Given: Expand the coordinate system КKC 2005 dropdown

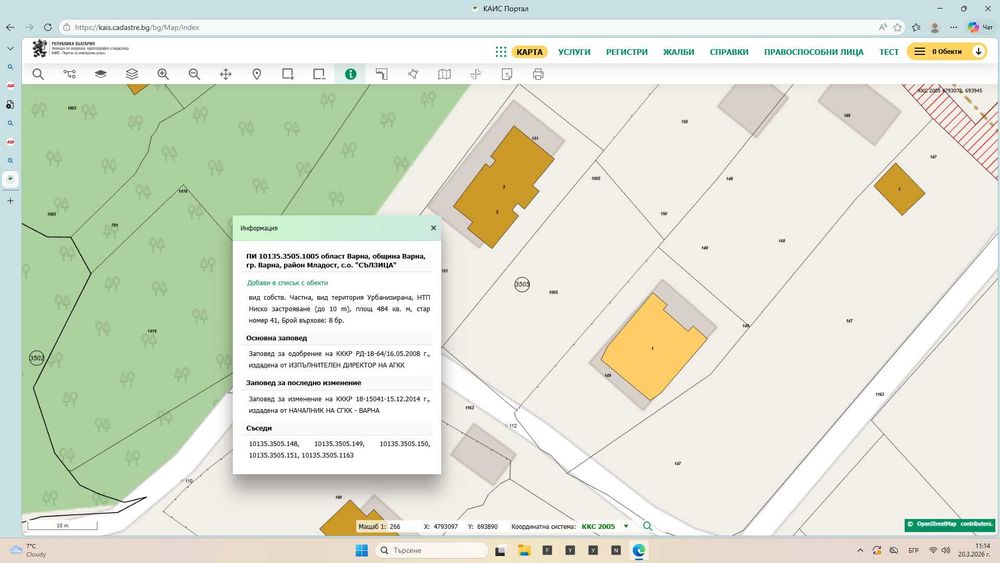Looking at the screenshot, I should (626, 526).
